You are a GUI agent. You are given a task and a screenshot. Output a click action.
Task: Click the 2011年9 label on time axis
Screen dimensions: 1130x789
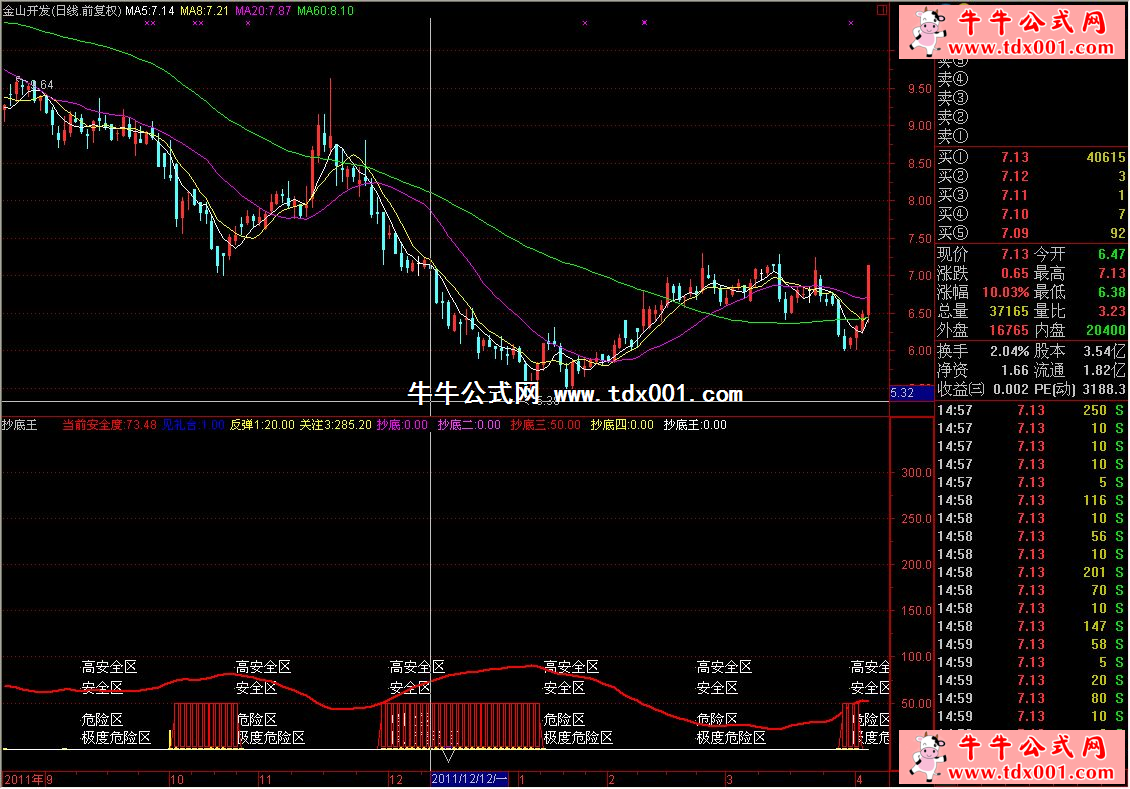pos(29,780)
